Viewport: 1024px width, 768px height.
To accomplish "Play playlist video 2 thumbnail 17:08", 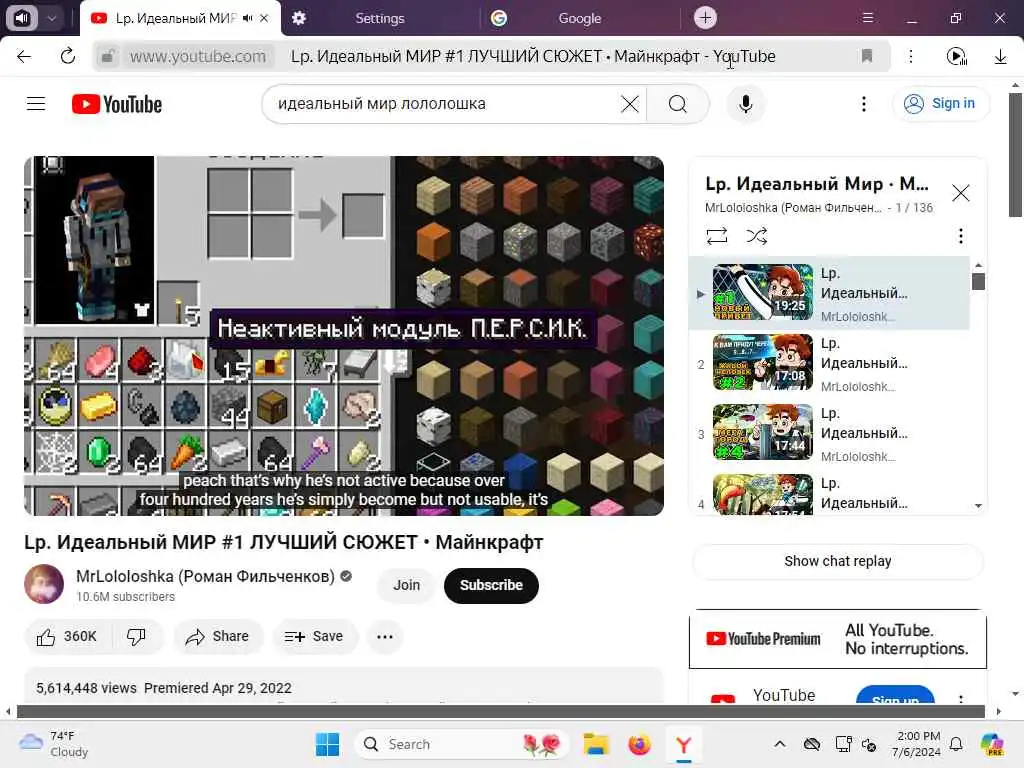I will (x=763, y=362).
